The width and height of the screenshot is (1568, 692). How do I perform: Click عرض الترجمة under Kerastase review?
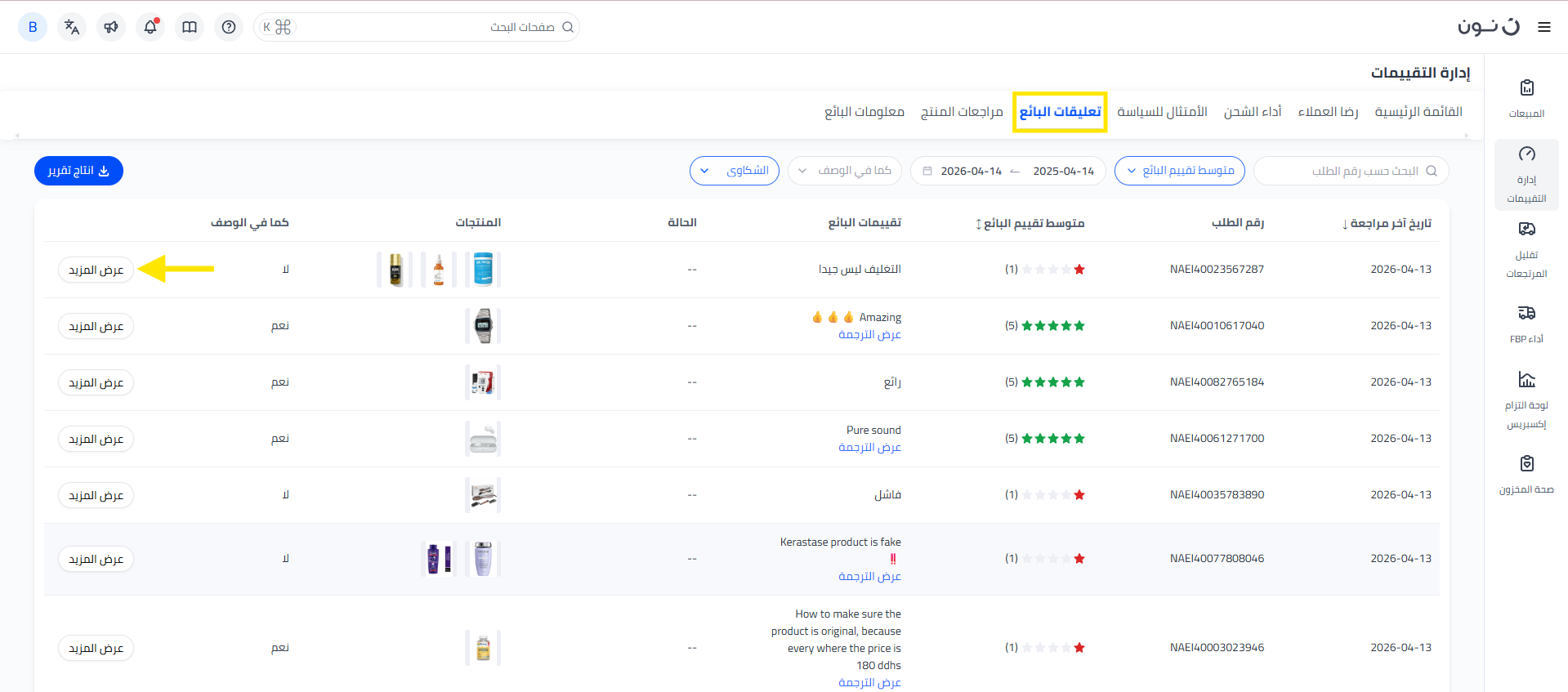click(x=869, y=577)
